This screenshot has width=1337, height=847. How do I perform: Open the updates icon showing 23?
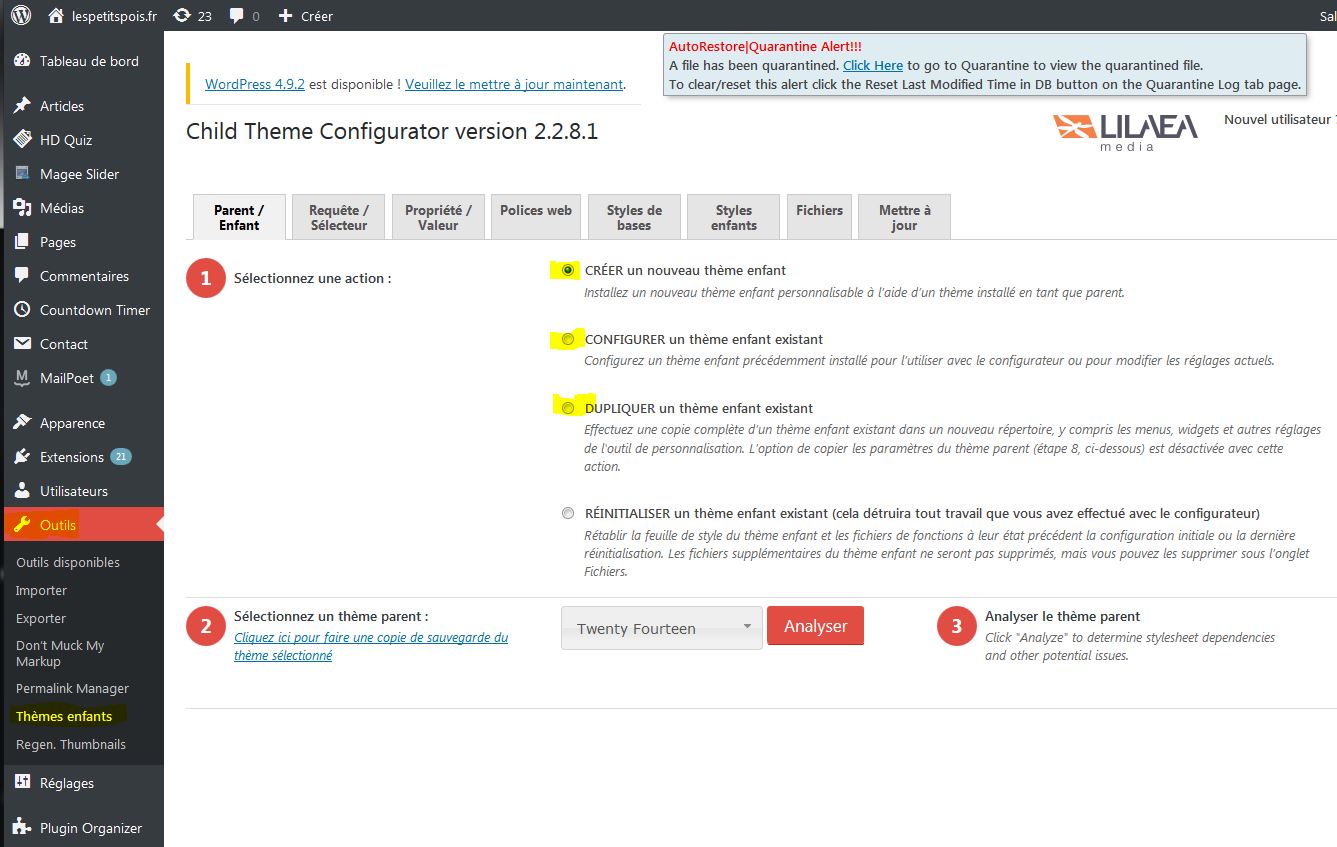click(182, 15)
